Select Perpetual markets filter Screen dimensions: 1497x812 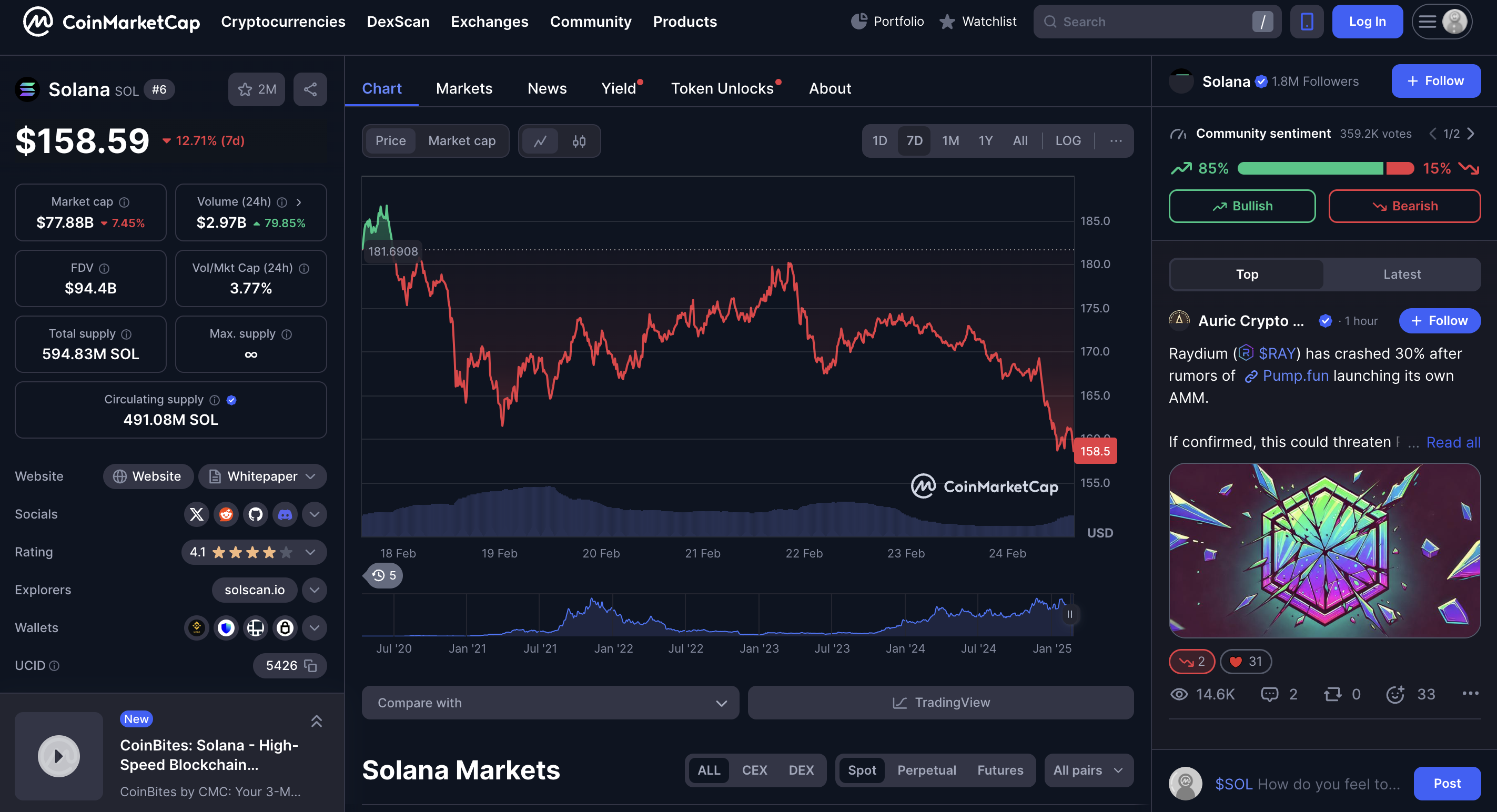point(926,771)
